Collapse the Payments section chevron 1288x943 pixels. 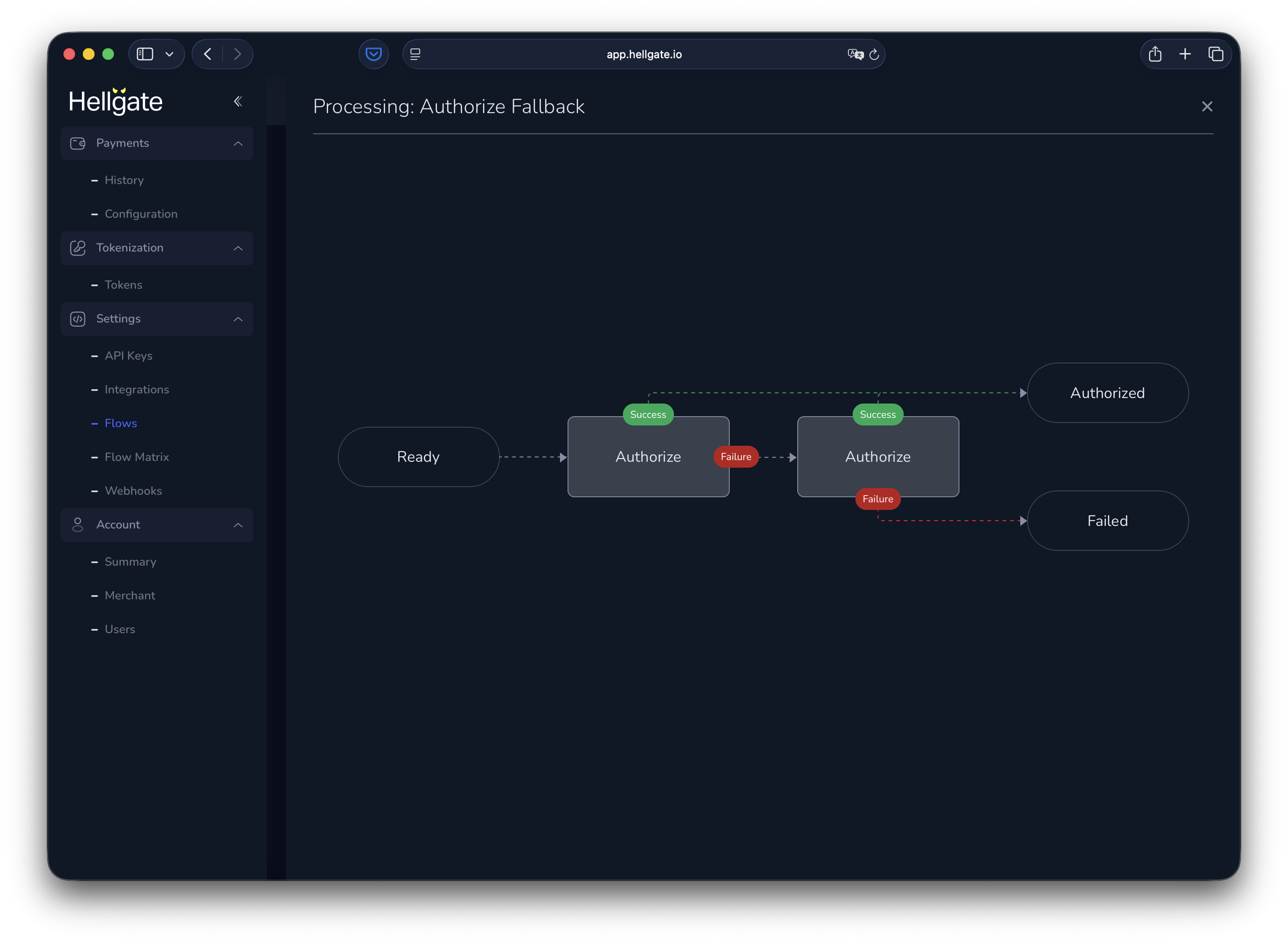238,143
